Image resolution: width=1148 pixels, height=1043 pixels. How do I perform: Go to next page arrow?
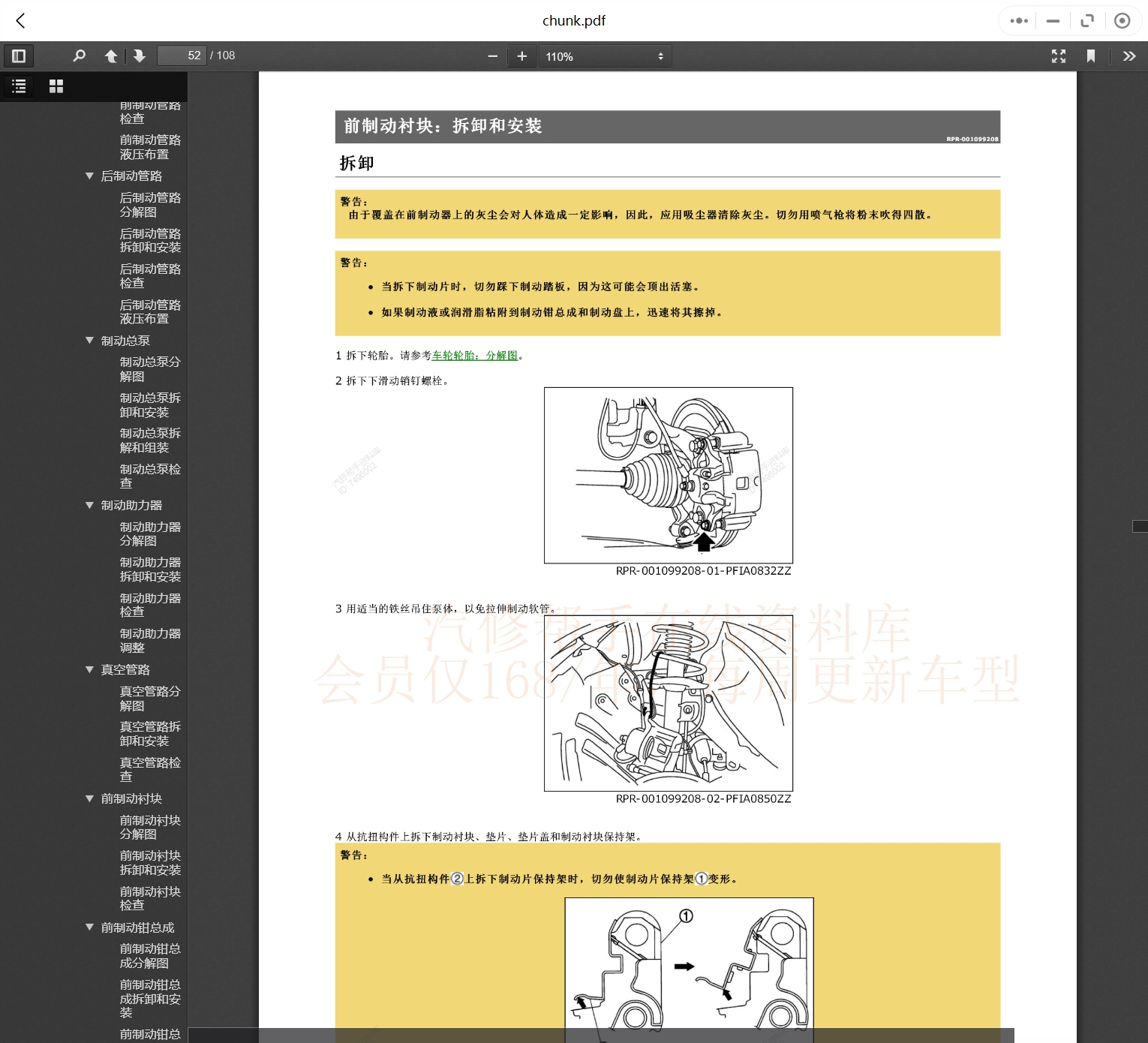(140, 56)
